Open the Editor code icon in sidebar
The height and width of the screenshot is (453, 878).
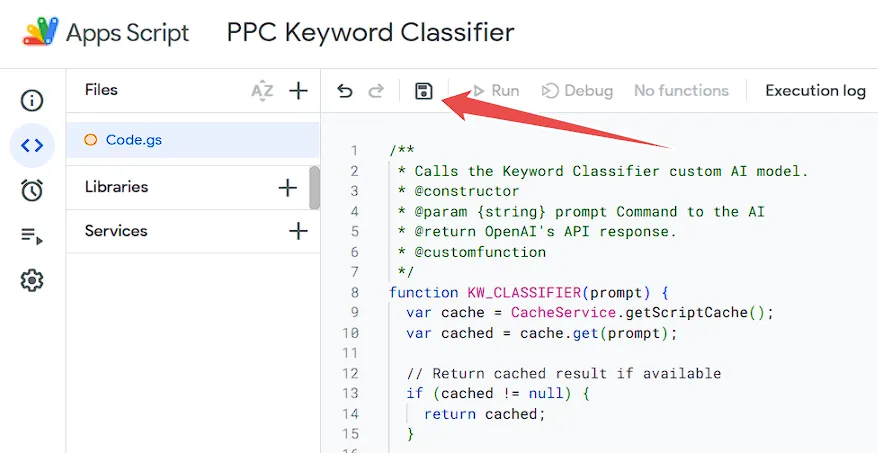pos(32,146)
